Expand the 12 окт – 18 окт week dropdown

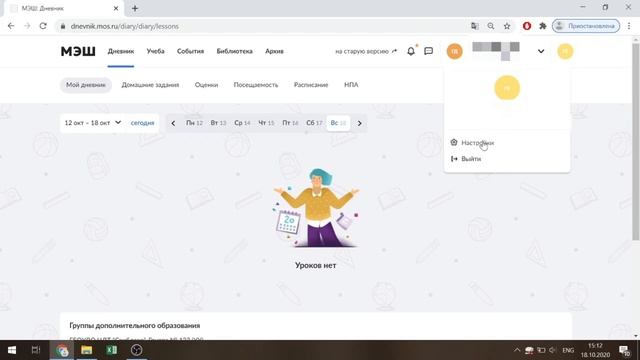[93, 122]
